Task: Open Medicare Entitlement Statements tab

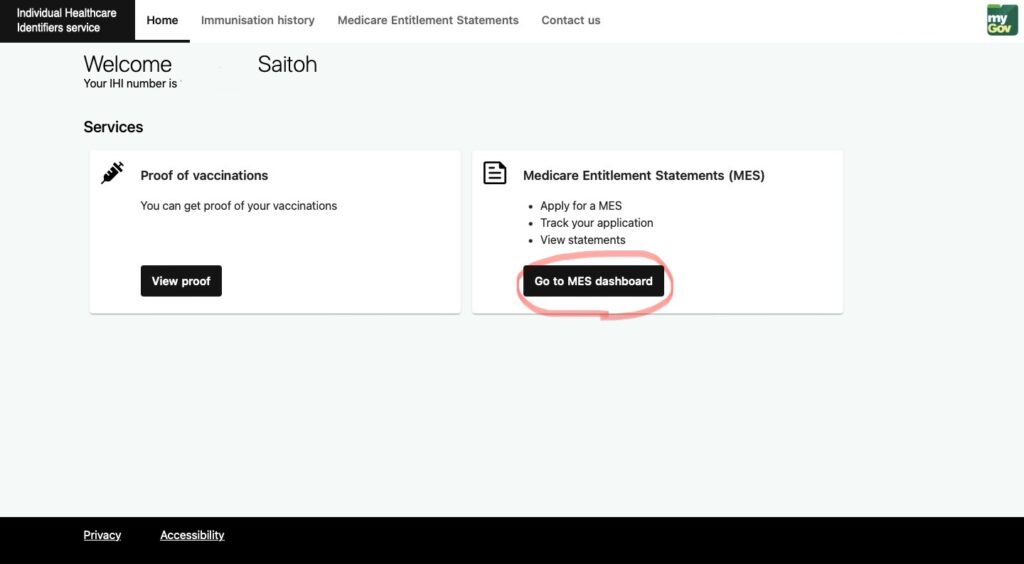Action: coord(428,20)
